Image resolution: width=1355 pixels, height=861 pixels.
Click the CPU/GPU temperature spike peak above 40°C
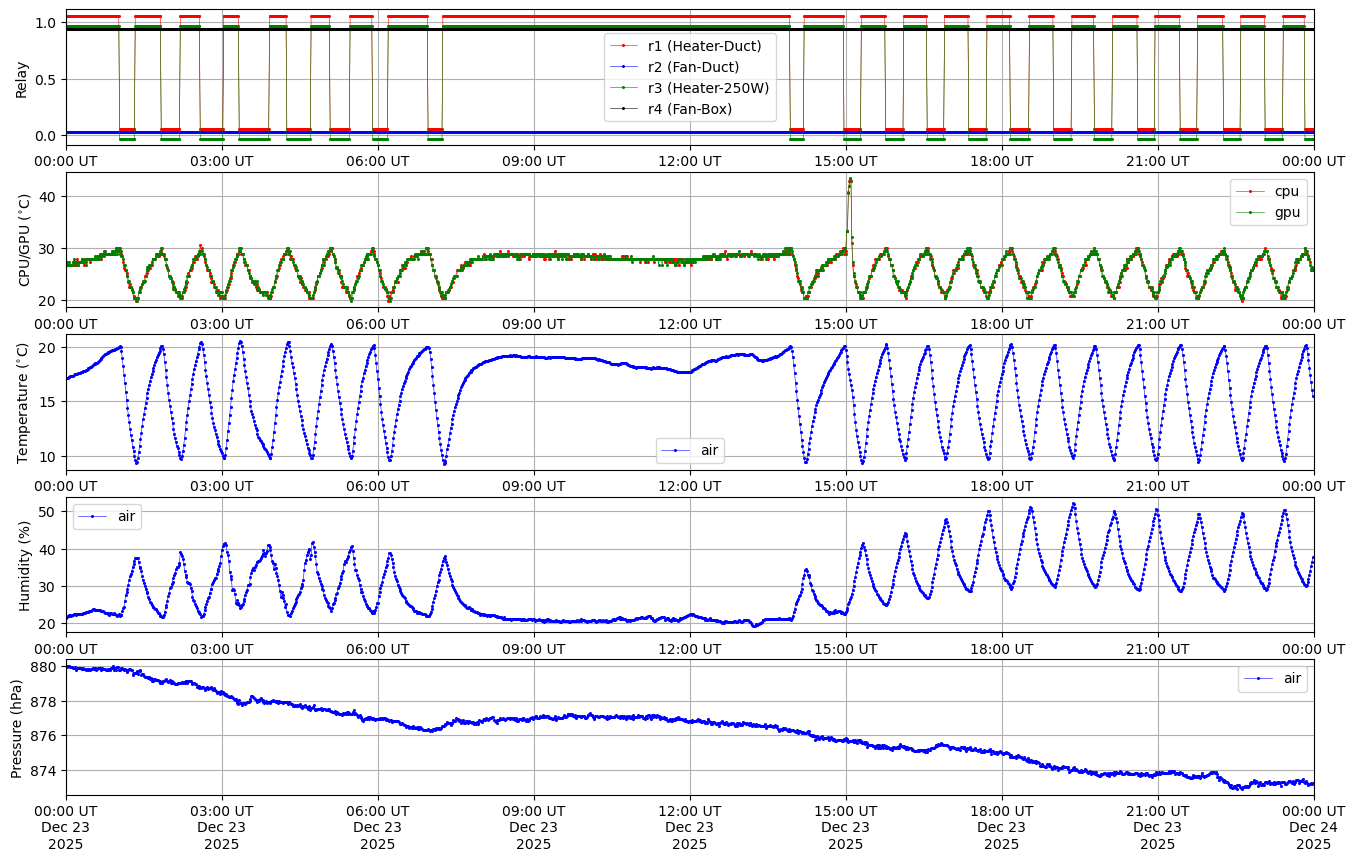coord(850,181)
